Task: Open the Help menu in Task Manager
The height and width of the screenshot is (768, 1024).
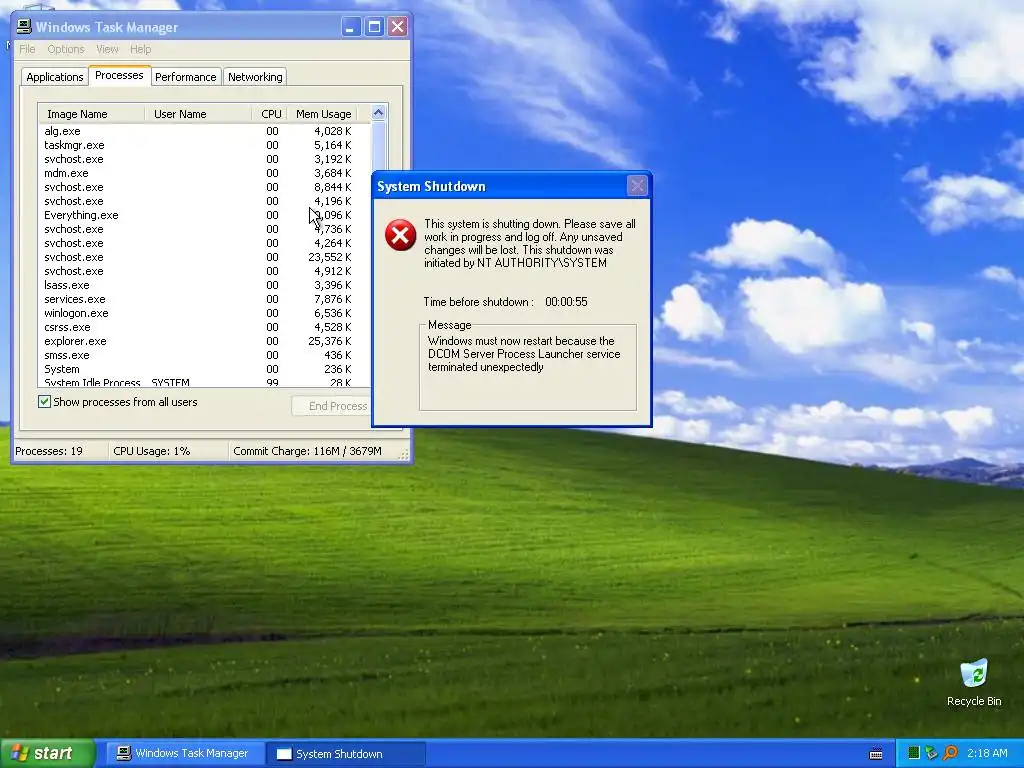Action: [x=140, y=49]
